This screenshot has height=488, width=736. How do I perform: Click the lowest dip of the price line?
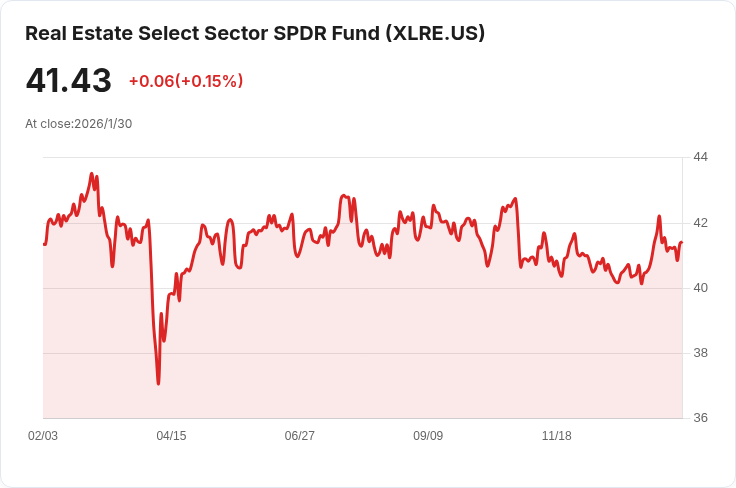click(158, 384)
